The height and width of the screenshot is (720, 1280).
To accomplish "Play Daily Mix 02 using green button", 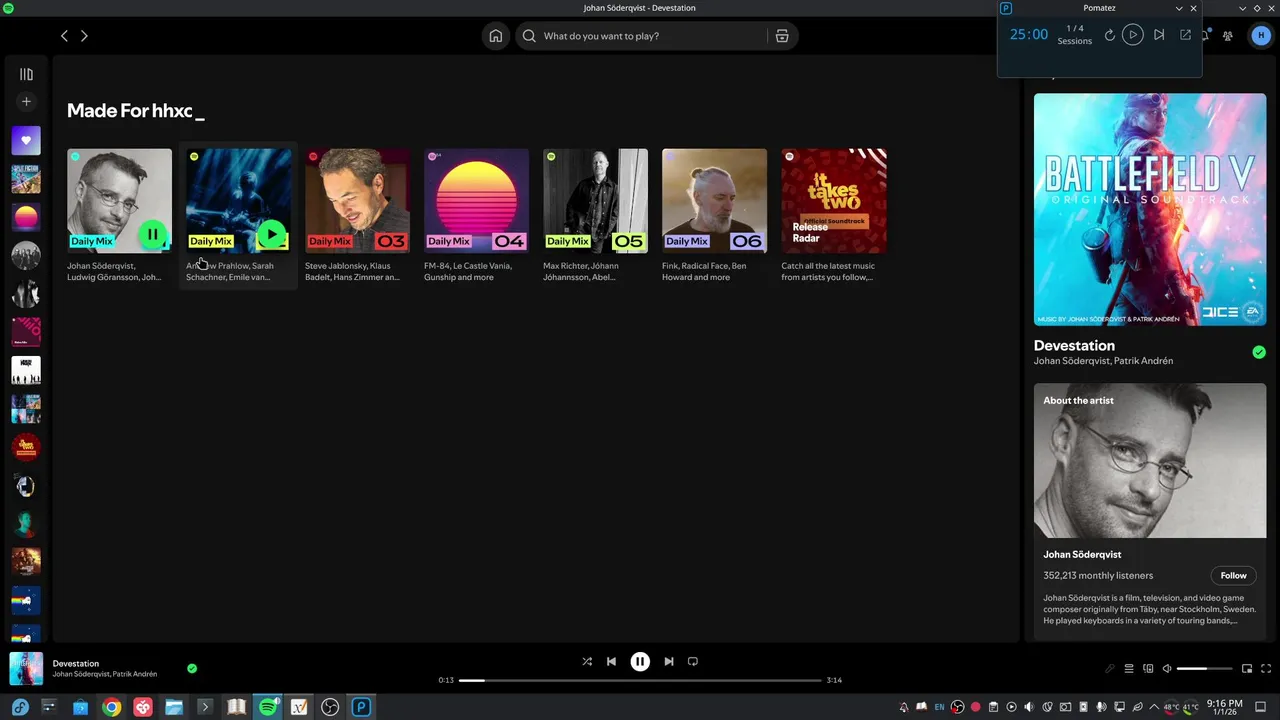I will 271,235.
